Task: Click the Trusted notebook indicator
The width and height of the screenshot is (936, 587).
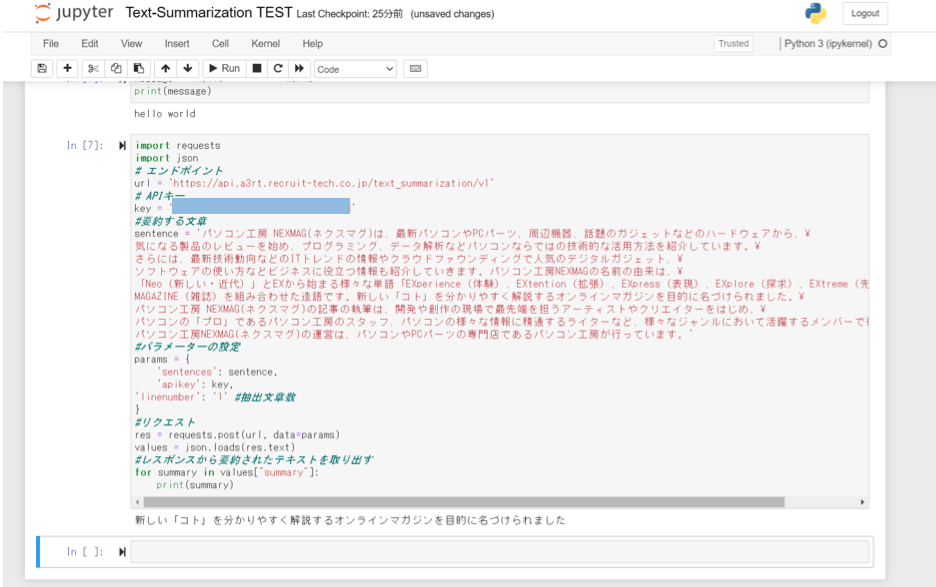Action: (x=733, y=44)
